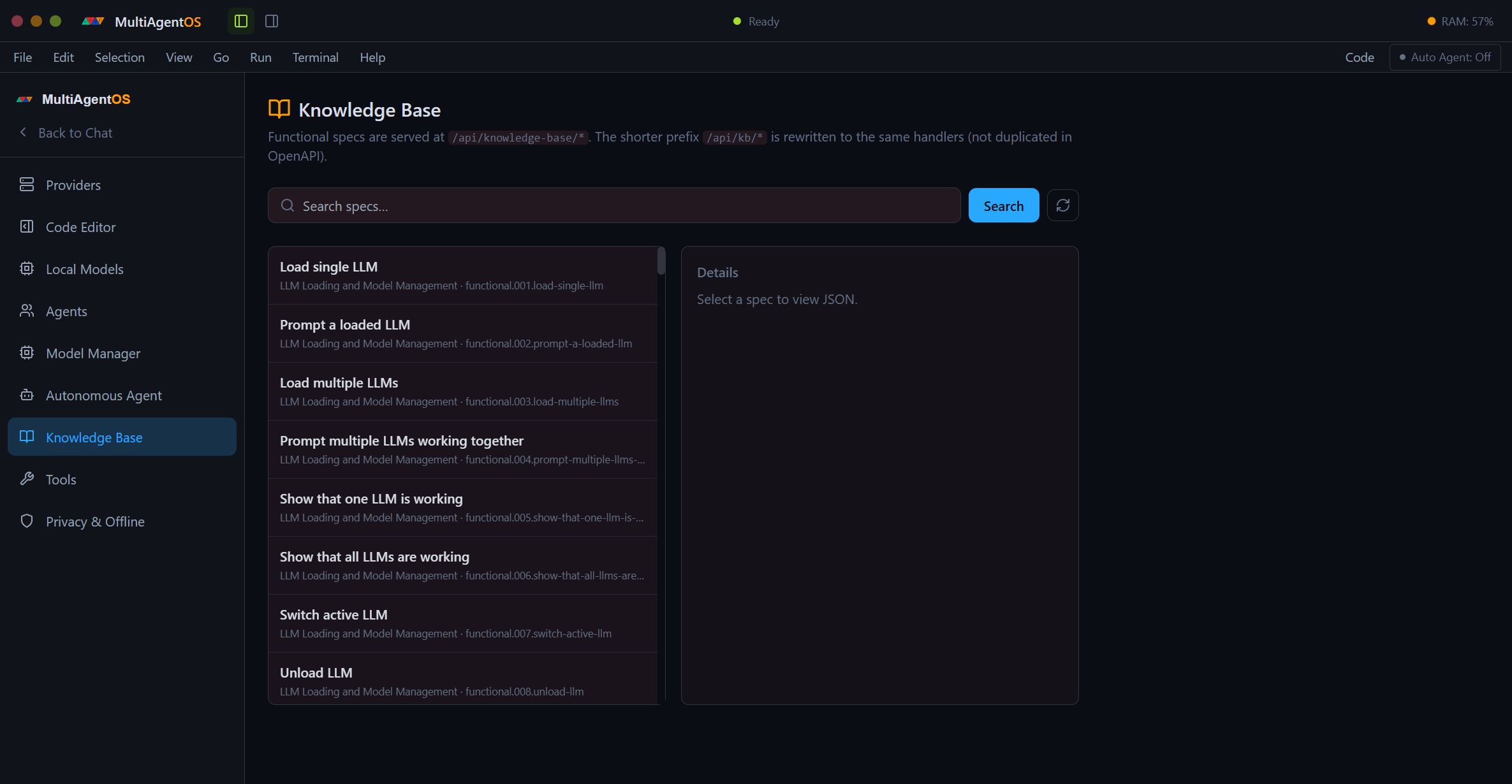Click the RAM usage indicator
The height and width of the screenshot is (784, 1512).
click(x=1460, y=21)
